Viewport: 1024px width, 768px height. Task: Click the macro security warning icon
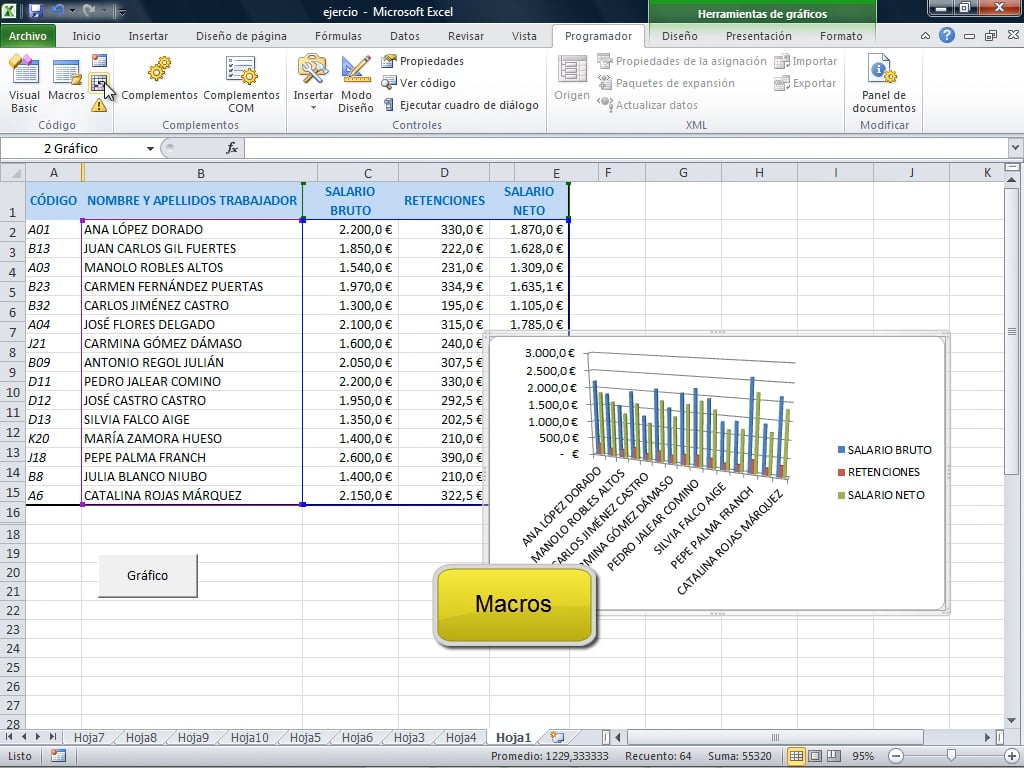[x=99, y=105]
